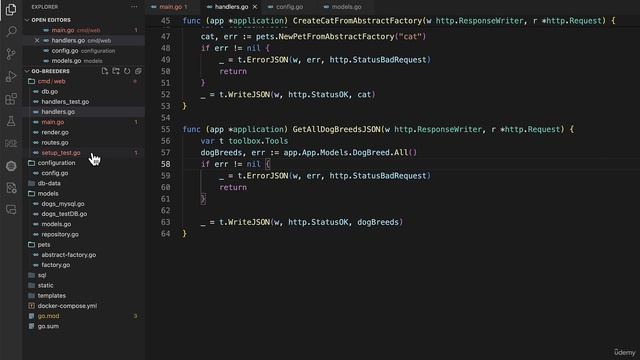Close handlers.go in Open Editors list
Screen dimensions: 640x360
pos(37,40)
